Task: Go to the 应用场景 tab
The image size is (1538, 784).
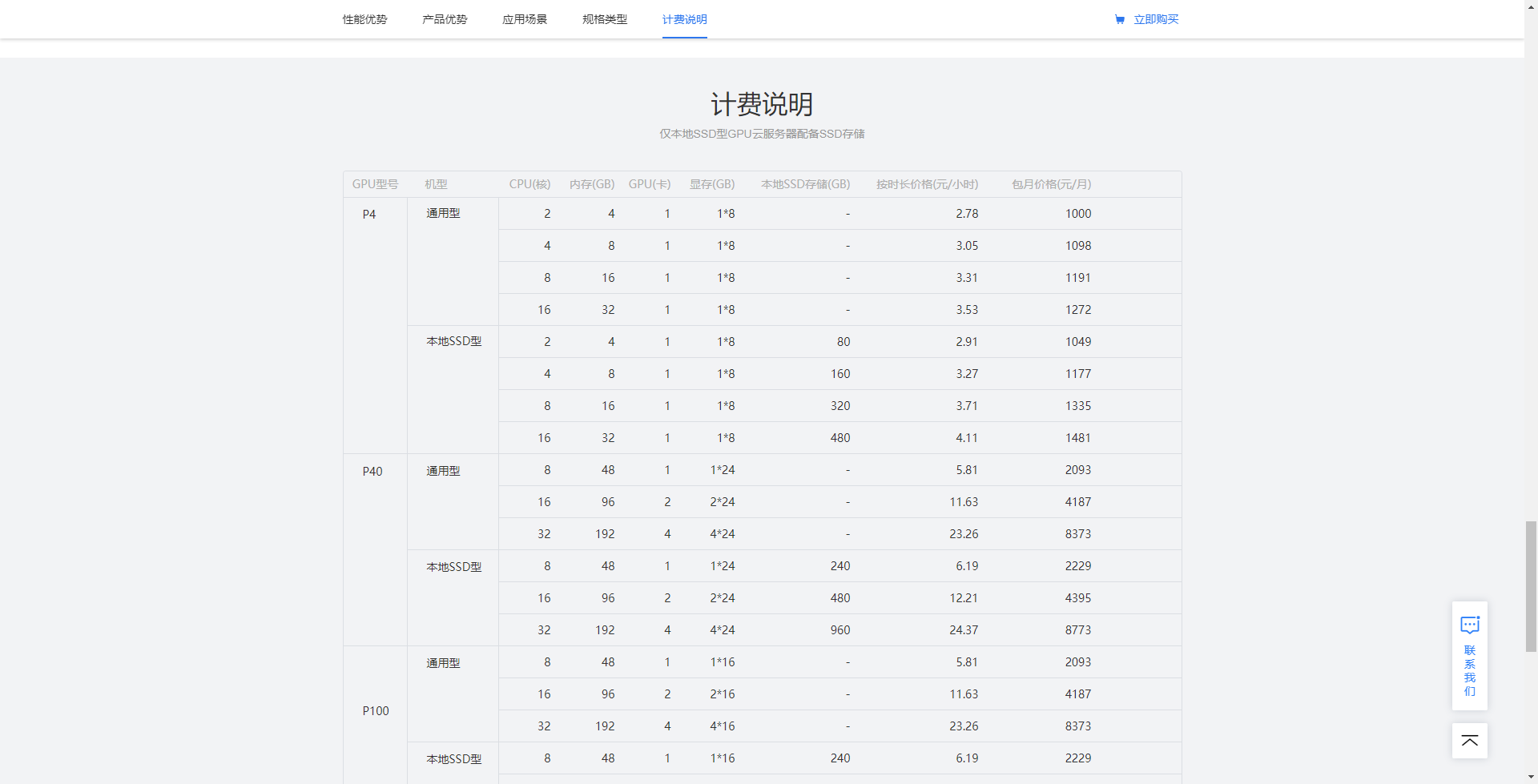Action: point(525,19)
